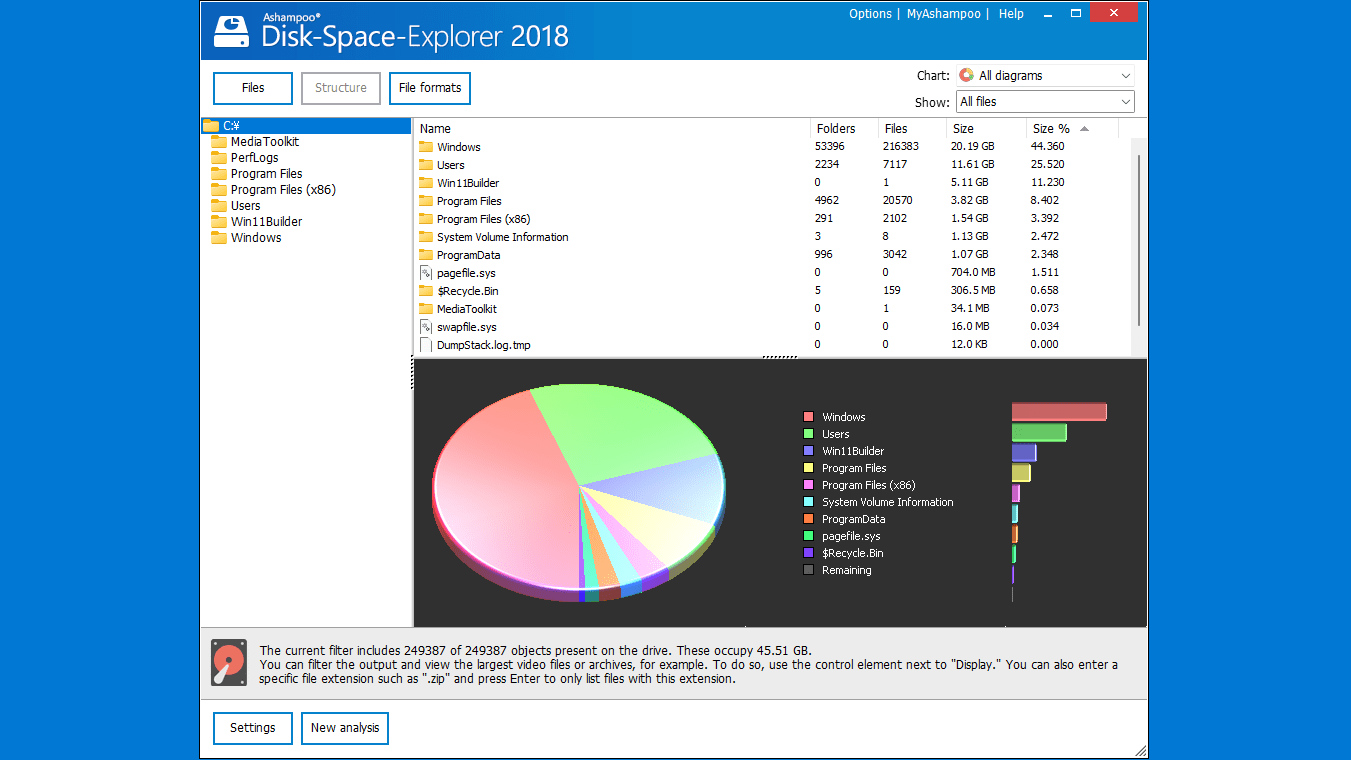Click pagefile.sys file icon
The width and height of the screenshot is (1351, 760).
[426, 273]
